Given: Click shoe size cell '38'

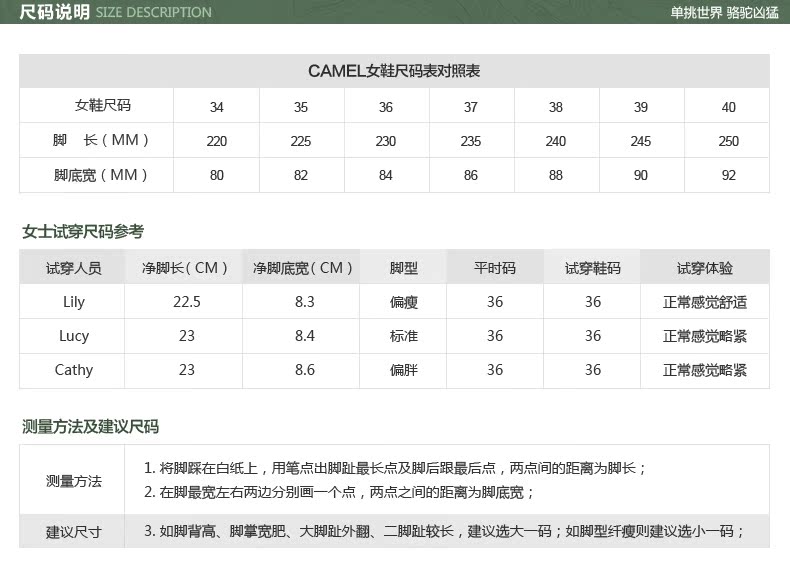Looking at the screenshot, I should (556, 107).
